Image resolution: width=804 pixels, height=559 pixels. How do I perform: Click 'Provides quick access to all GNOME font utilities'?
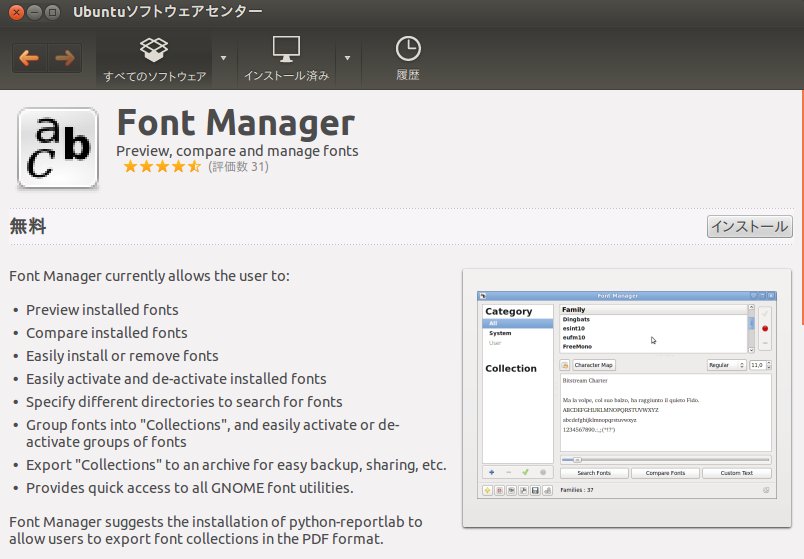pyautogui.click(x=190, y=488)
